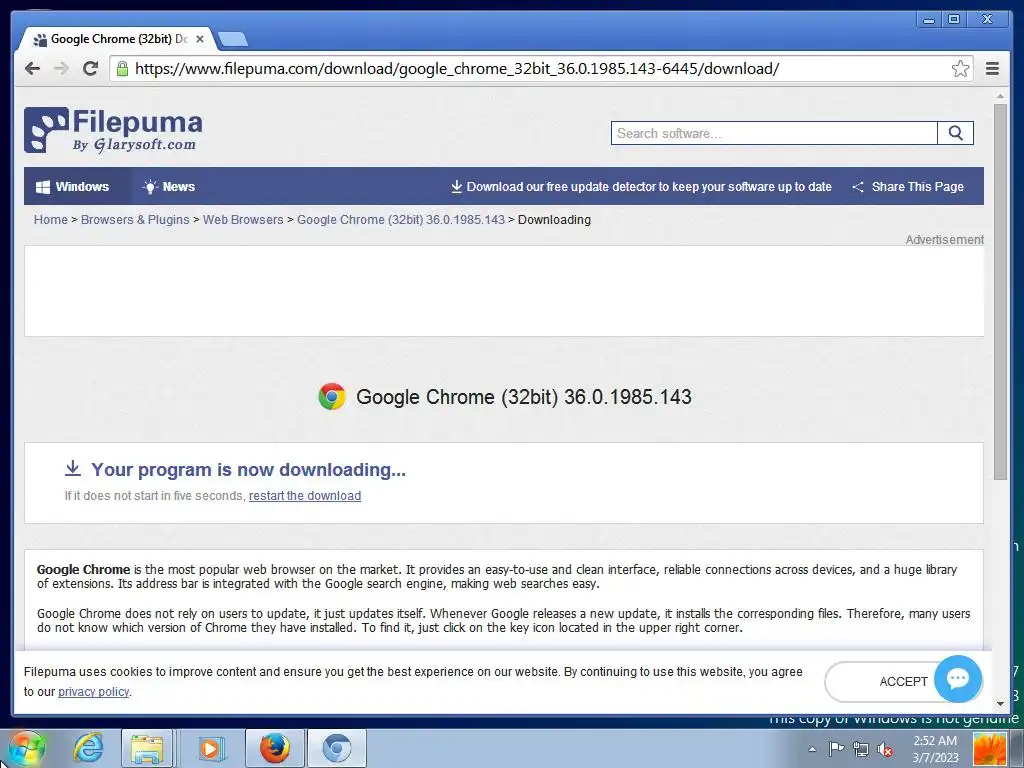Click the Google Chrome logo beside the title
The width and height of the screenshot is (1024, 768).
[332, 396]
